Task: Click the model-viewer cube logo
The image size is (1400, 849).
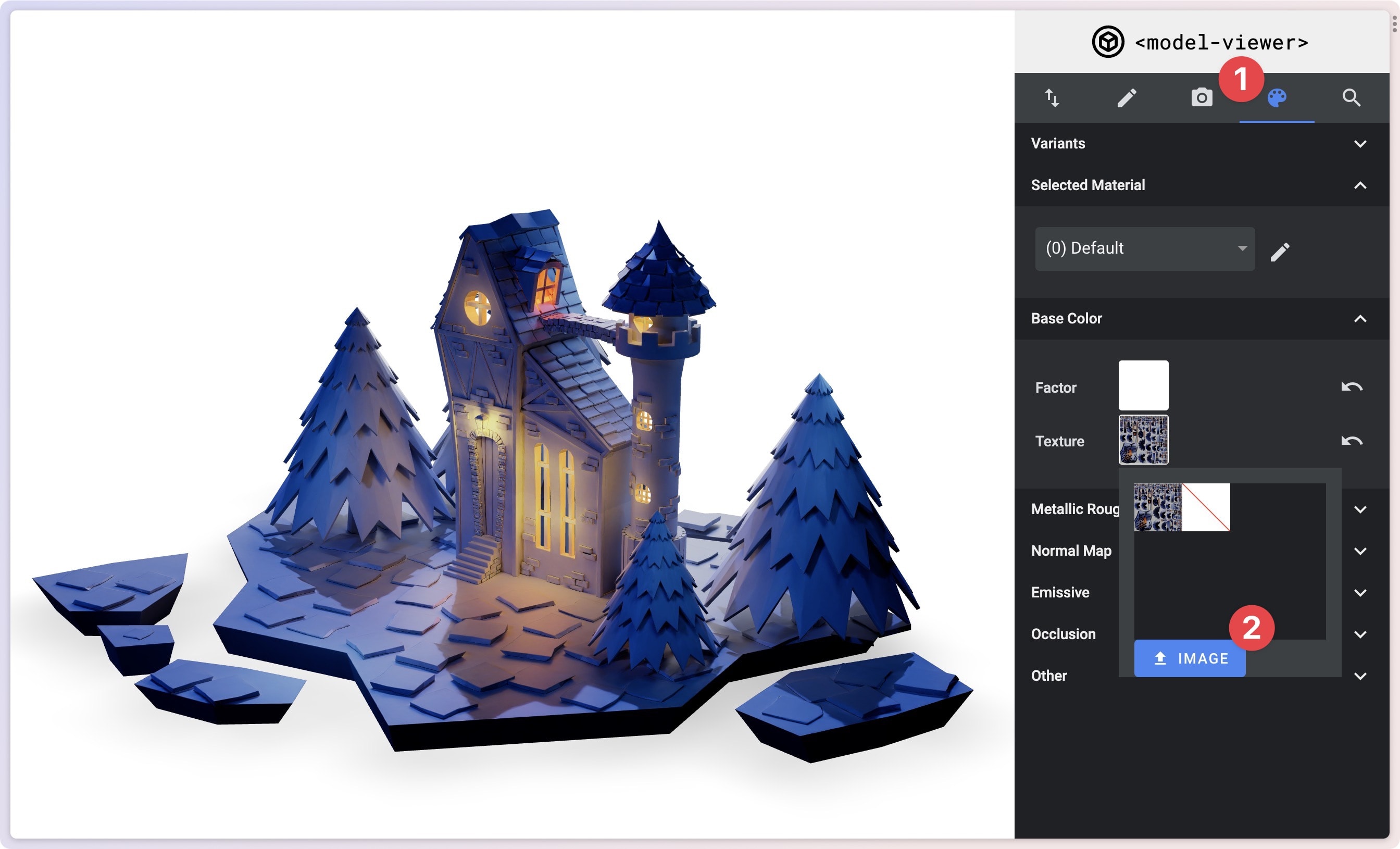Action: (1108, 42)
